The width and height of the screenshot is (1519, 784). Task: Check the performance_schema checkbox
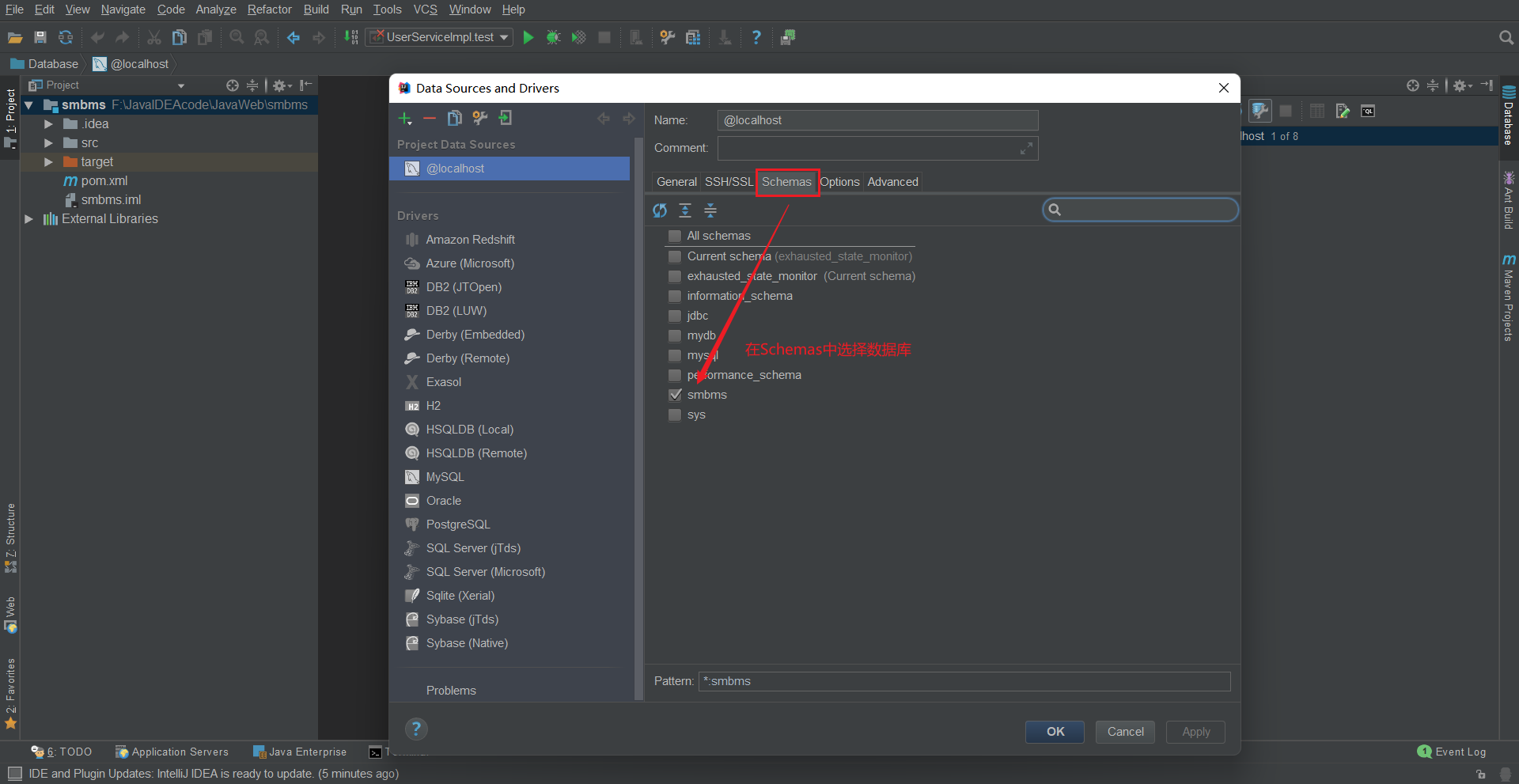tap(675, 375)
